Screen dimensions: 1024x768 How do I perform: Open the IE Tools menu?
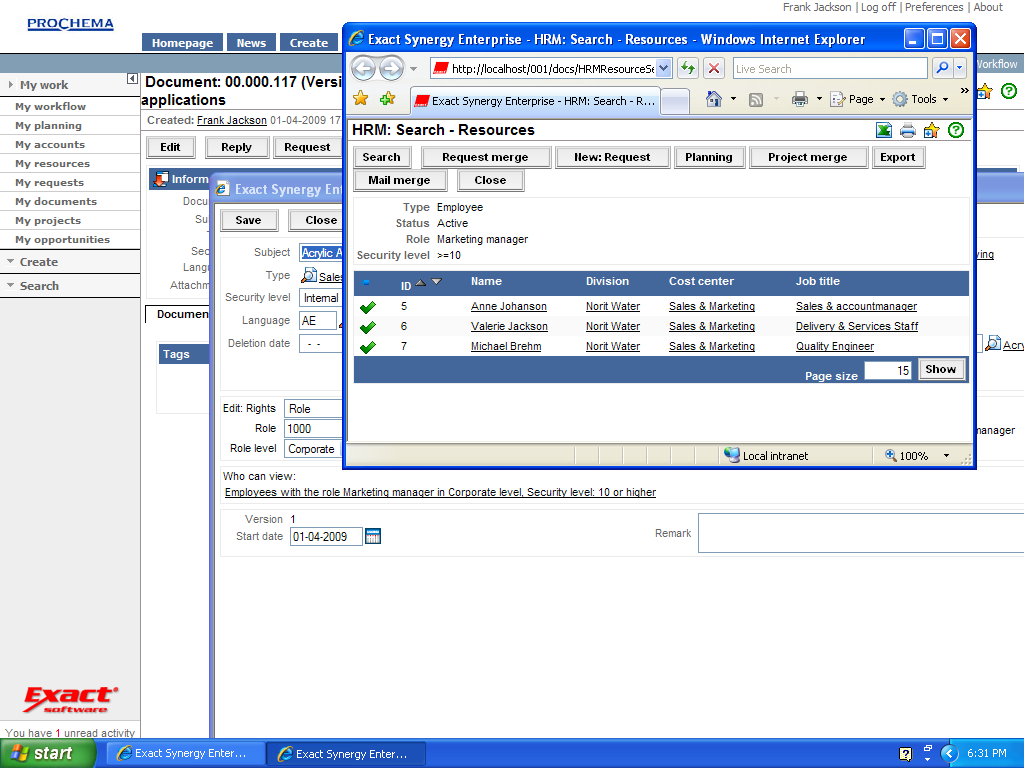[x=921, y=99]
